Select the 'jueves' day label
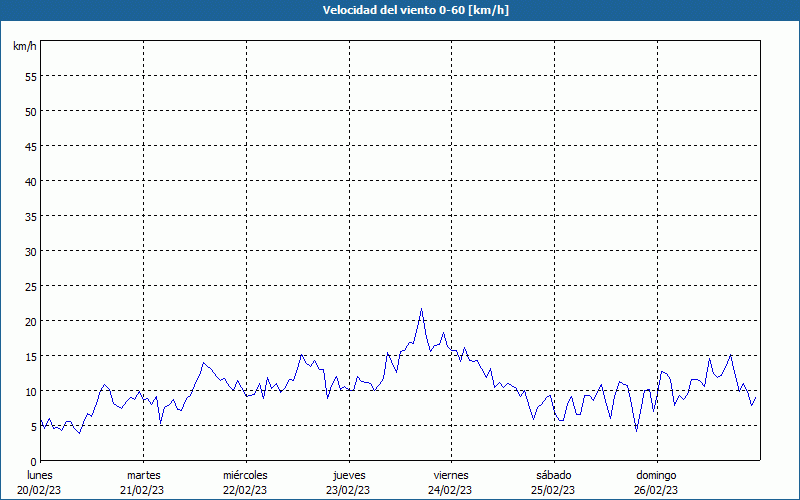The height and width of the screenshot is (500, 800). tap(349, 475)
